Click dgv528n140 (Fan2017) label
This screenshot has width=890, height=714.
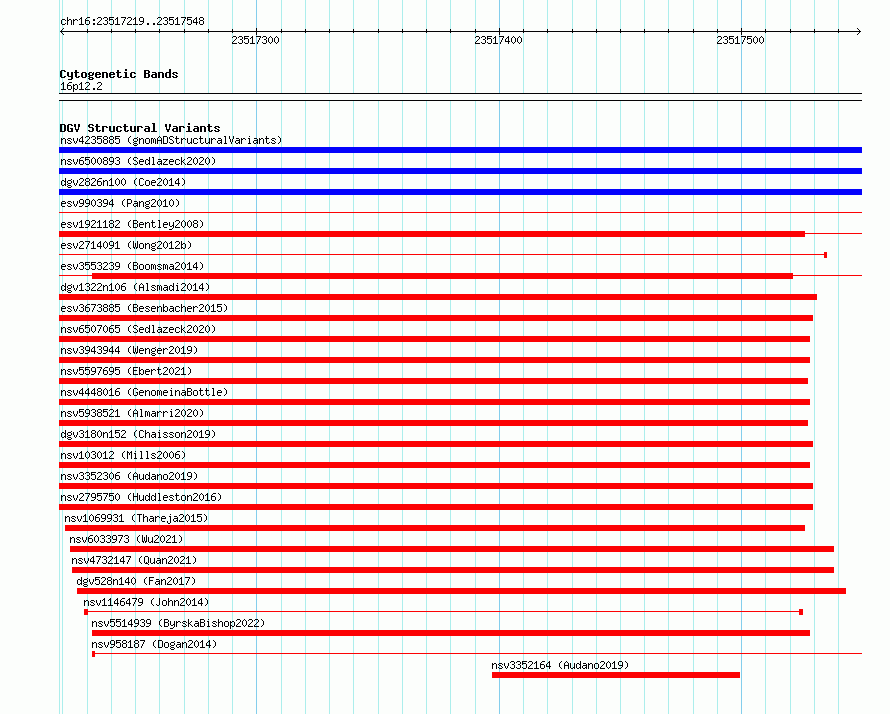(136, 581)
